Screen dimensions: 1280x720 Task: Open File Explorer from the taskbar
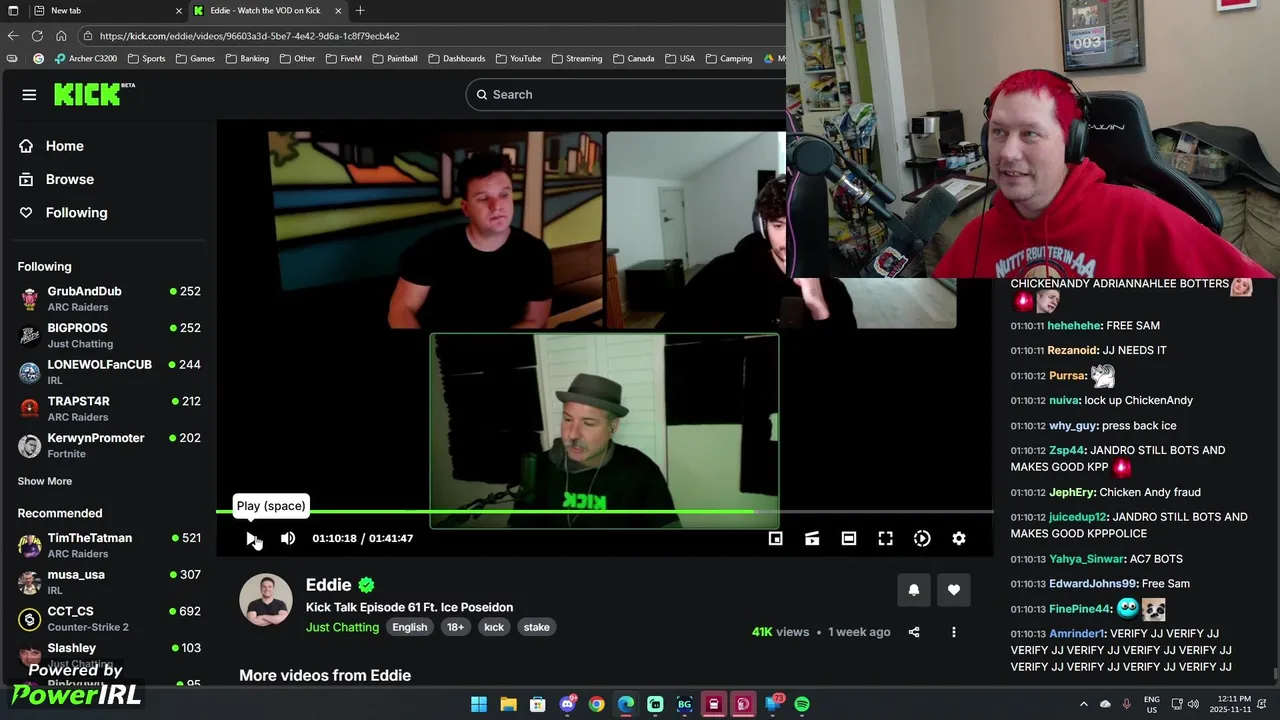tap(508, 704)
